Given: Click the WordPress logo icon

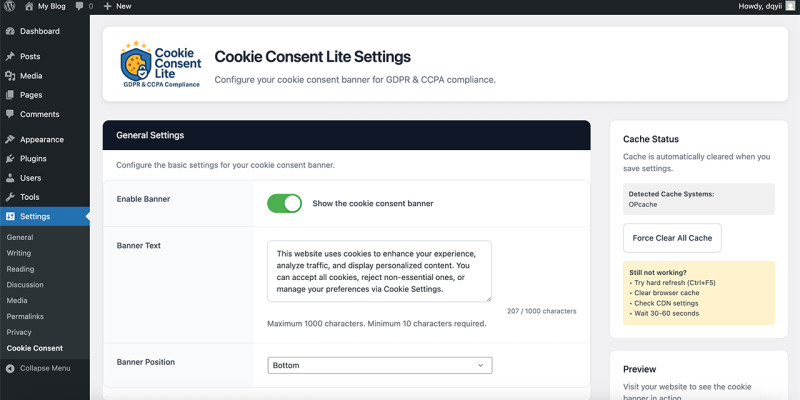Looking at the screenshot, I should pyautogui.click(x=10, y=6).
